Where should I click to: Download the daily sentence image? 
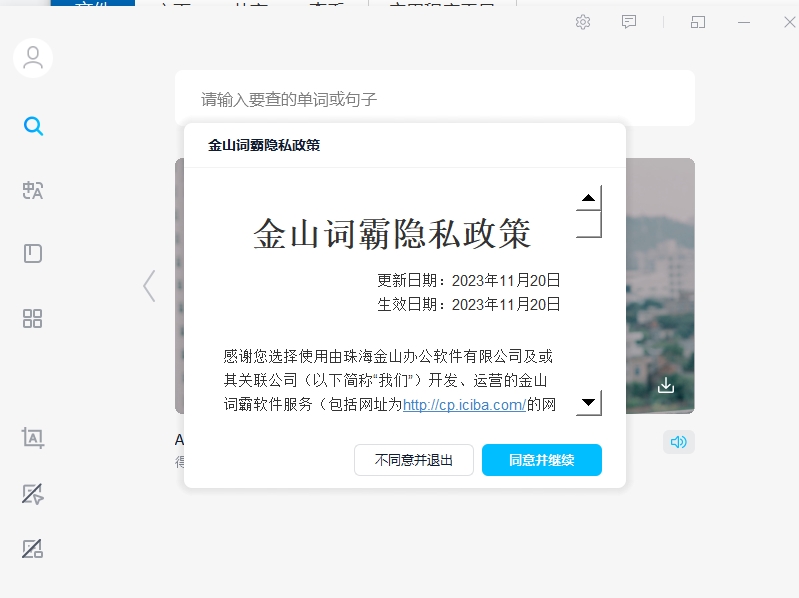[665, 386]
